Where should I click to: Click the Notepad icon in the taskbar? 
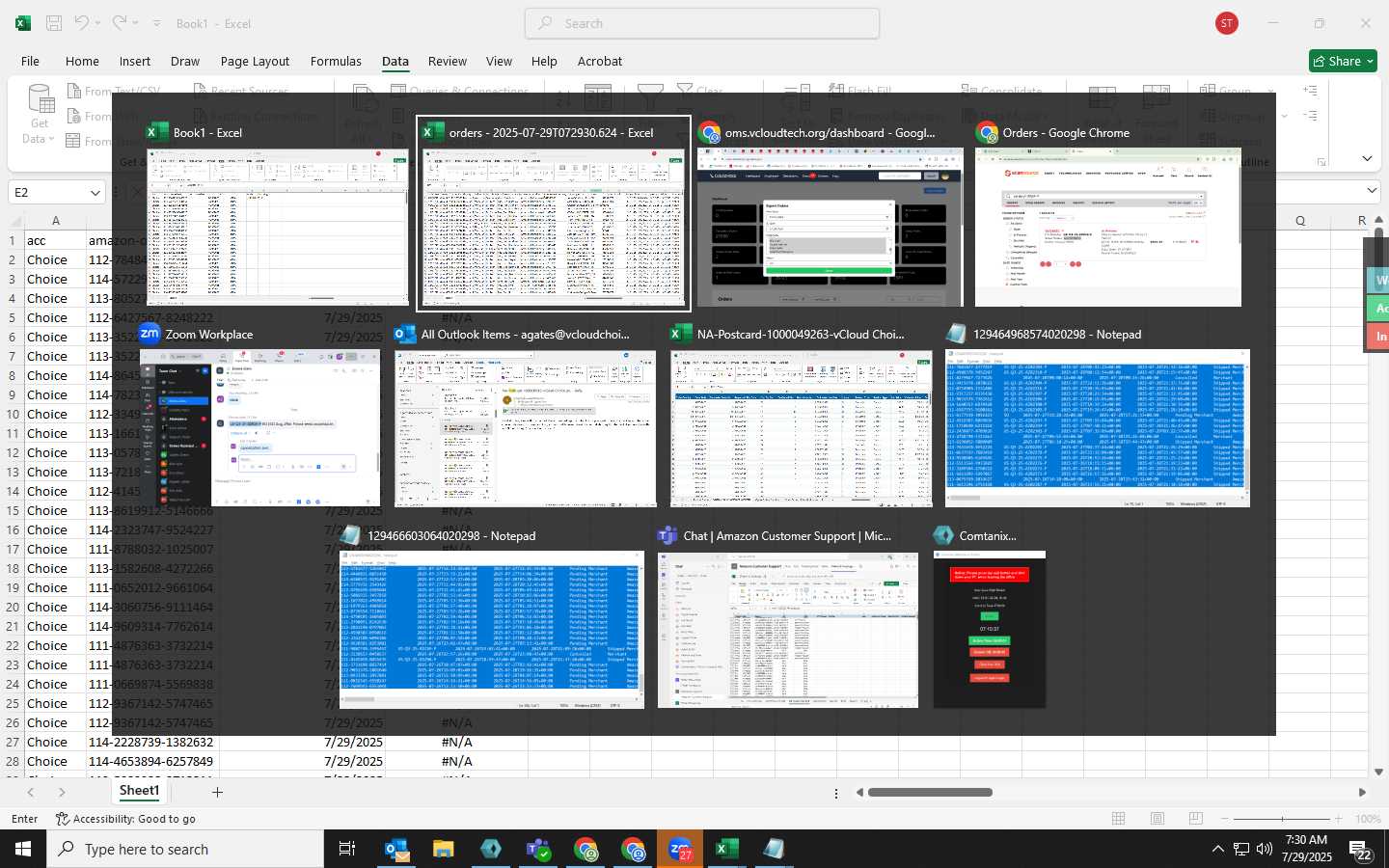point(774,849)
